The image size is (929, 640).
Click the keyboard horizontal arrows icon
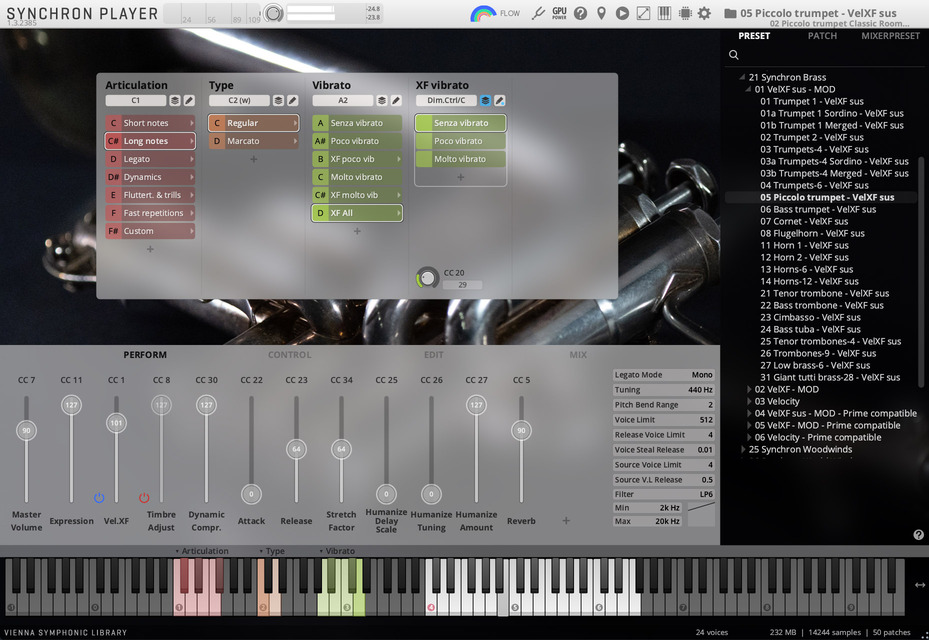[920, 585]
